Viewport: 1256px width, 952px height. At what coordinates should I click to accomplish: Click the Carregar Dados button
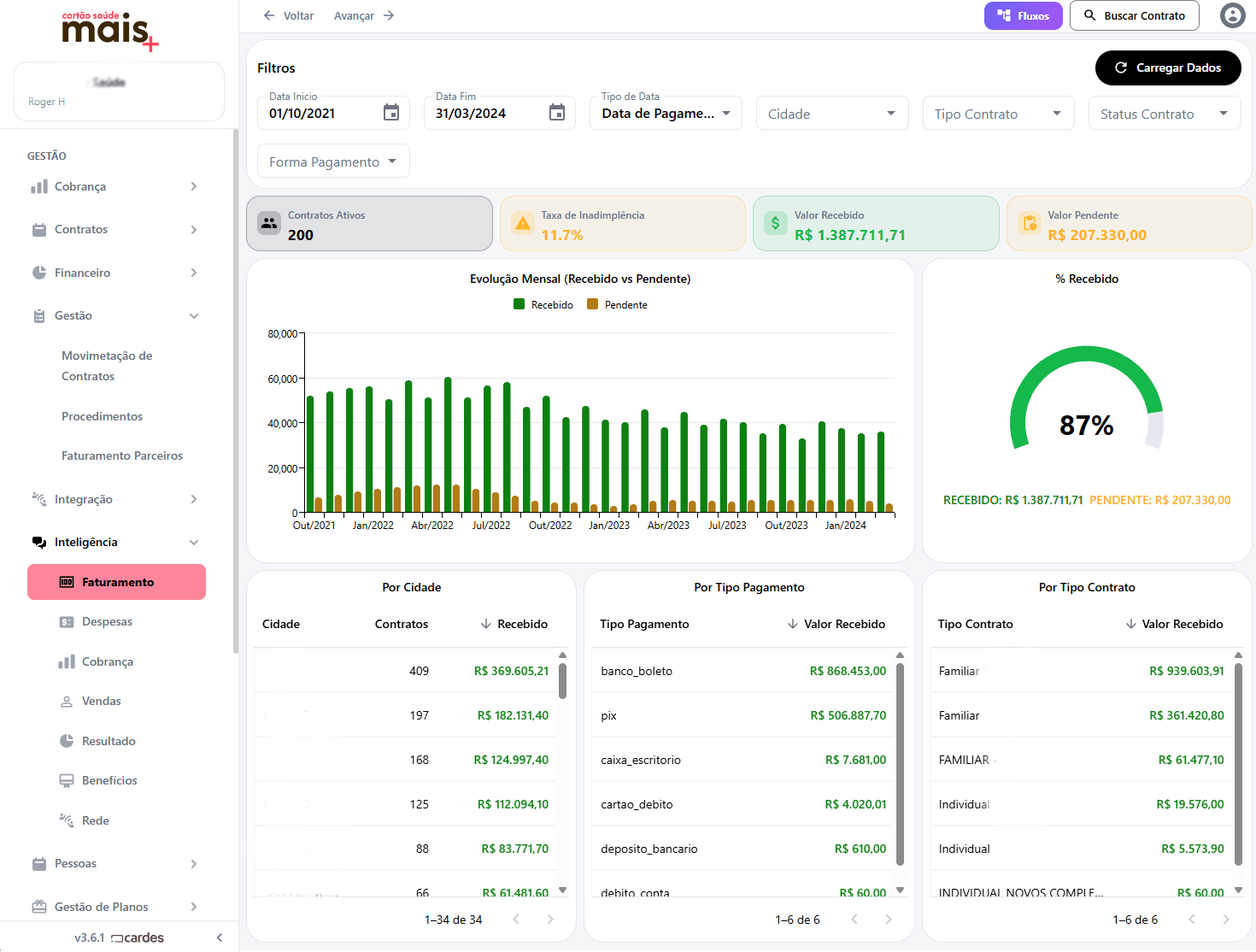point(1168,68)
